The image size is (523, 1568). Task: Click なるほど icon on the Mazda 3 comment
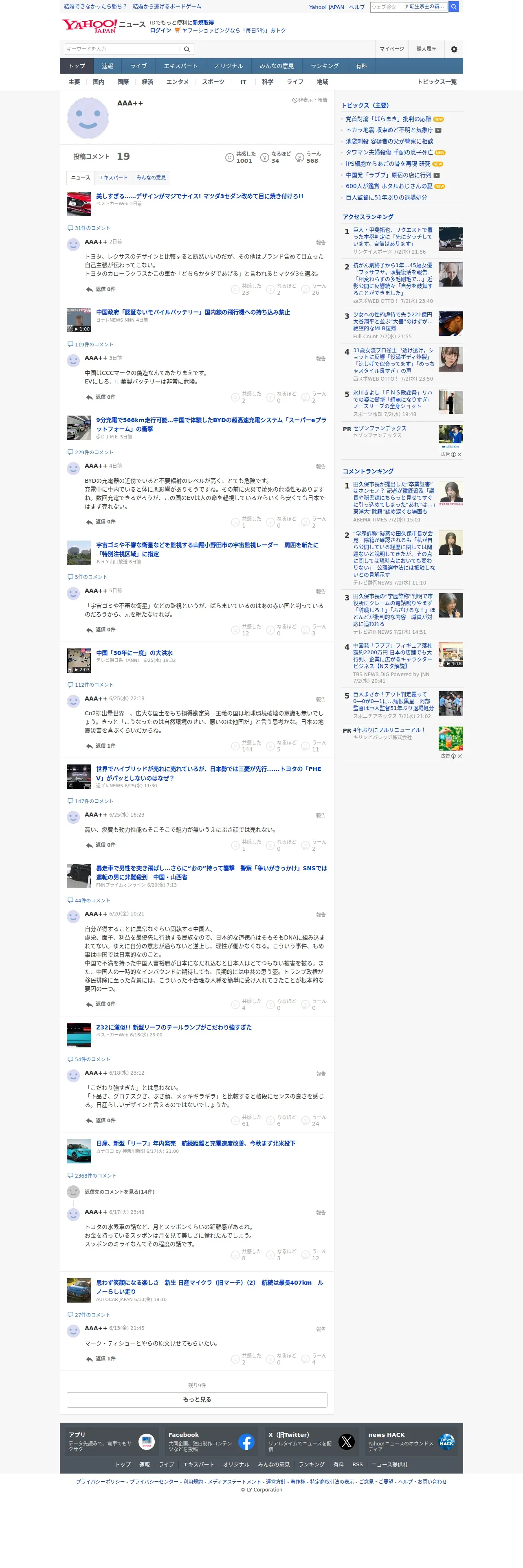[271, 289]
